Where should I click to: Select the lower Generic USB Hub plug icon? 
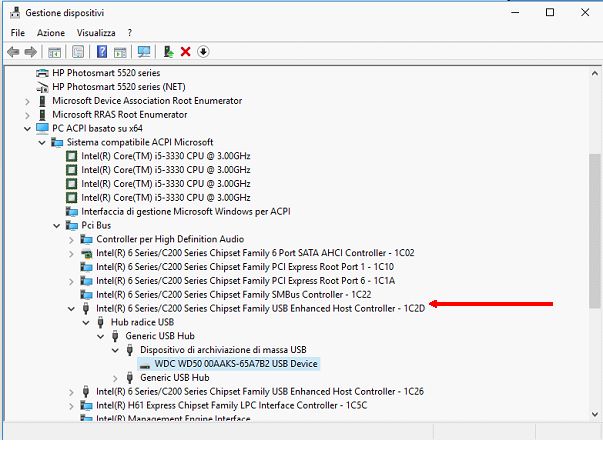130,378
